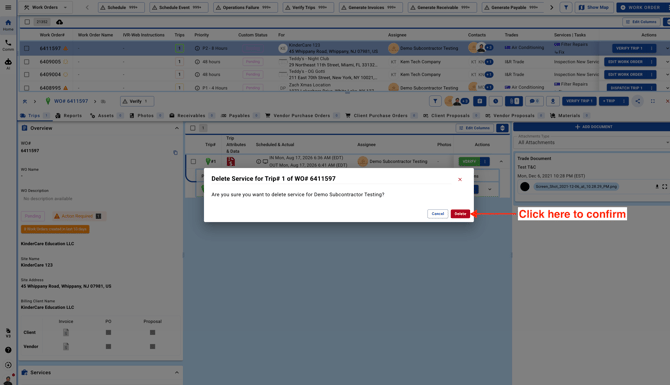The height and width of the screenshot is (385, 670).
Task: Click the clock history icon in the WO detail bar
Action: [x=495, y=101]
